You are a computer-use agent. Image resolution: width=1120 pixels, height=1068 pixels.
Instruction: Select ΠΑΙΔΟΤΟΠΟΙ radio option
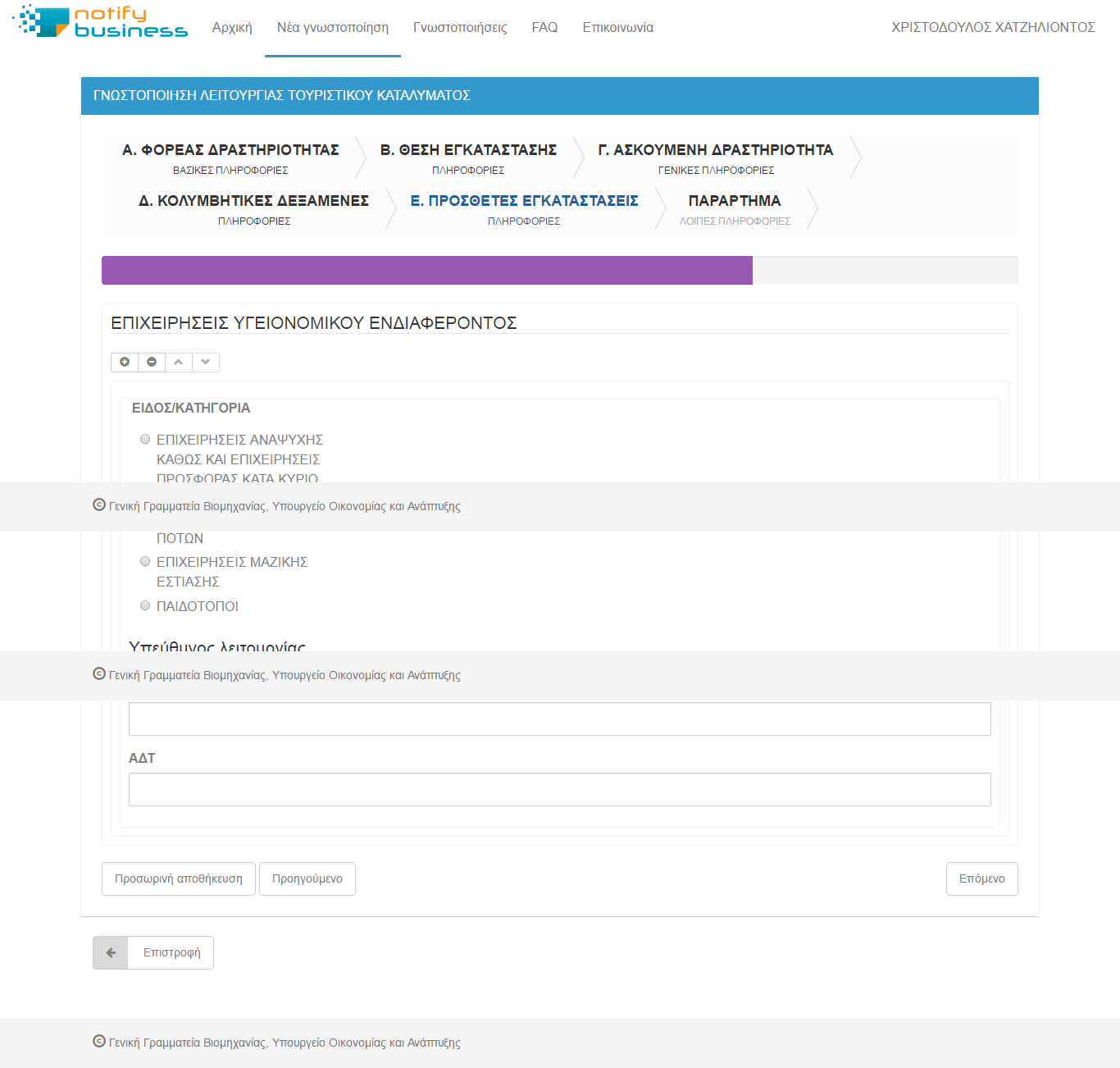(145, 605)
